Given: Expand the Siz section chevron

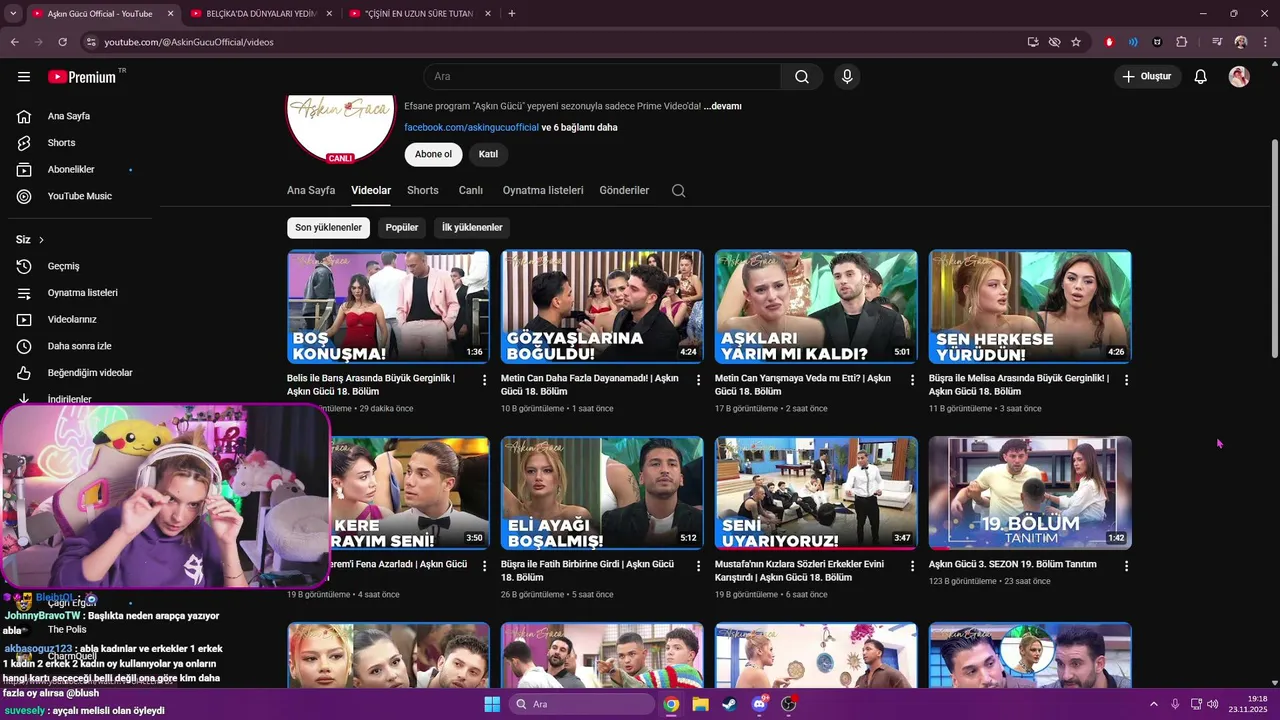Looking at the screenshot, I should (41, 240).
